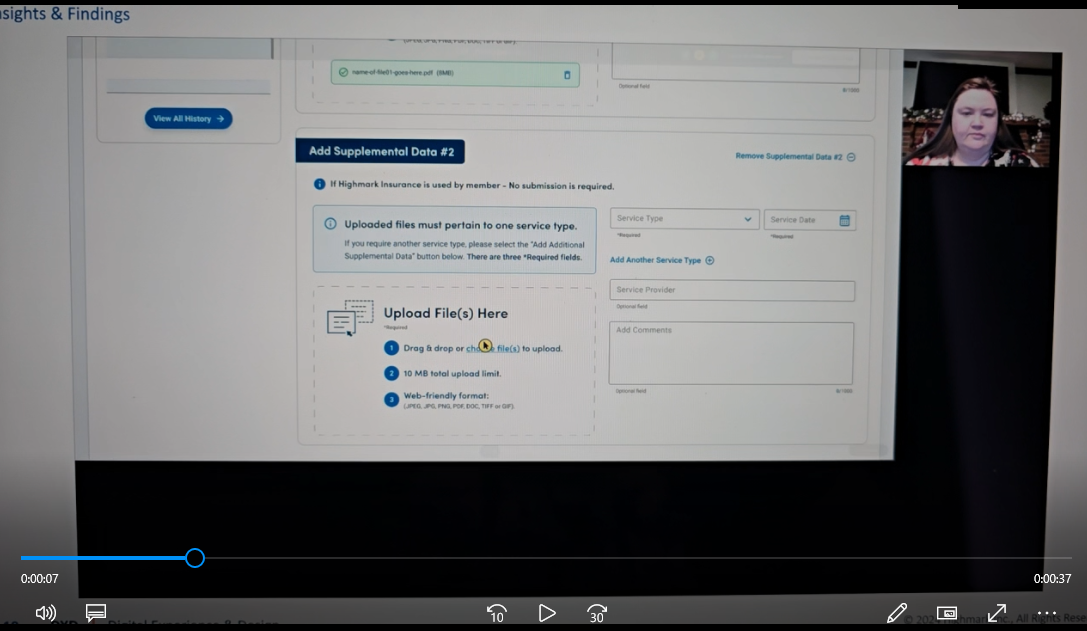This screenshot has width=1087, height=631.
Task: Click the pencil annotate icon
Action: pos(897,612)
